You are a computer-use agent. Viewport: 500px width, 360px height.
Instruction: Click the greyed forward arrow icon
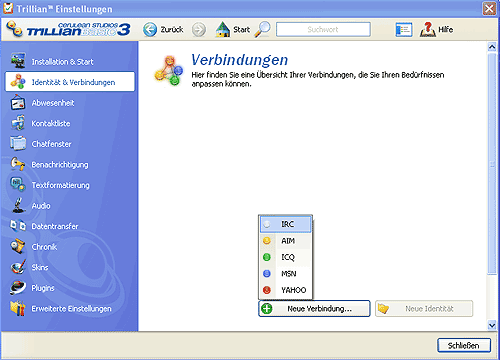pos(199,30)
